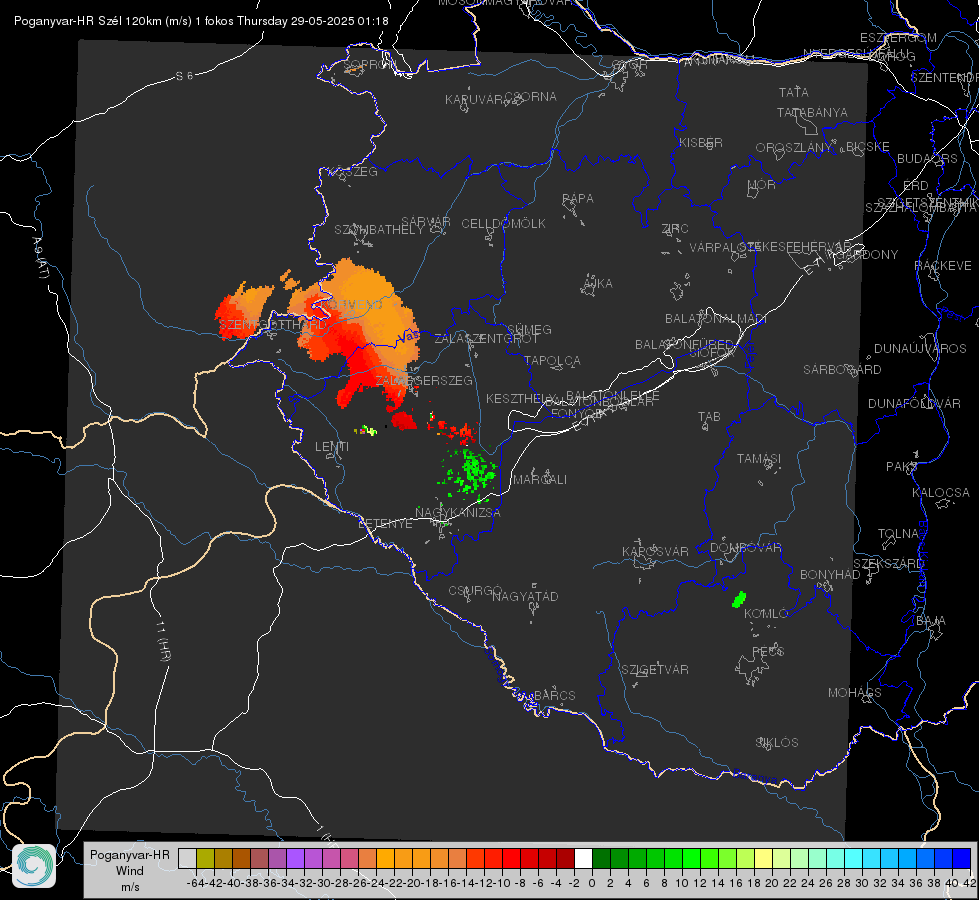Pick the deep blue 40–42 m/s swatch
Screen dimensions: 979x900
(962, 858)
